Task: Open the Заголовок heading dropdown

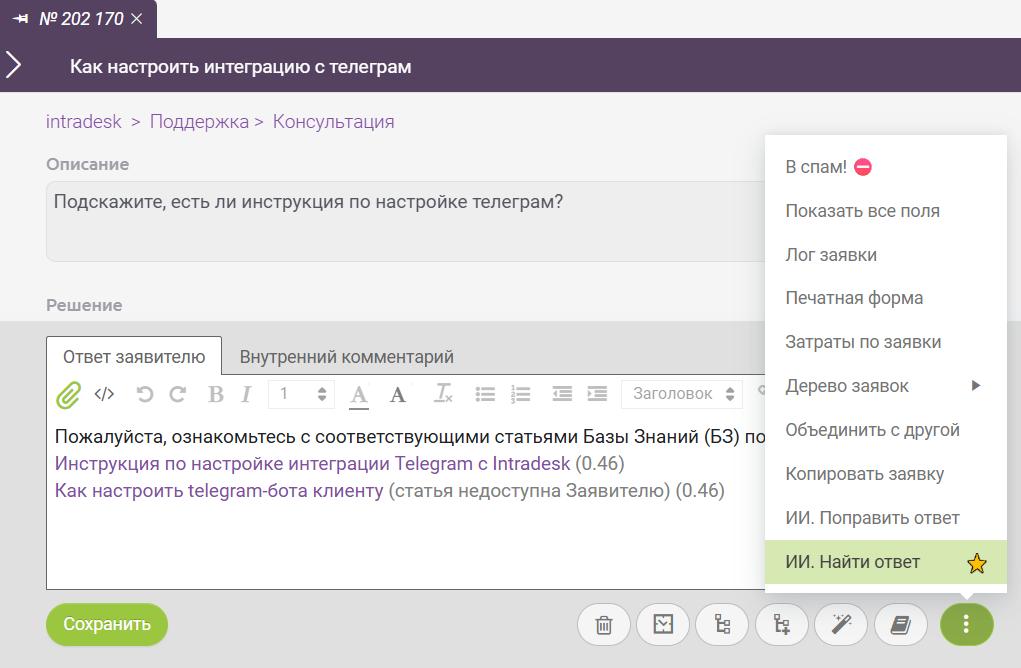Action: coord(683,394)
